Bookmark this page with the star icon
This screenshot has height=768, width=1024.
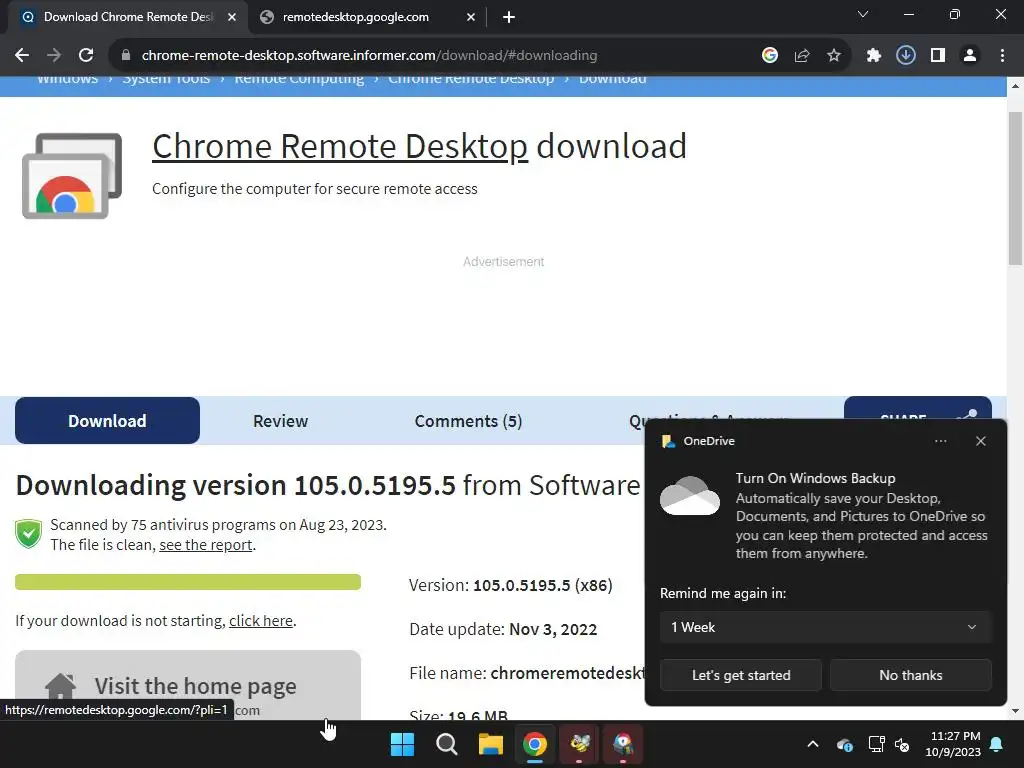point(834,56)
